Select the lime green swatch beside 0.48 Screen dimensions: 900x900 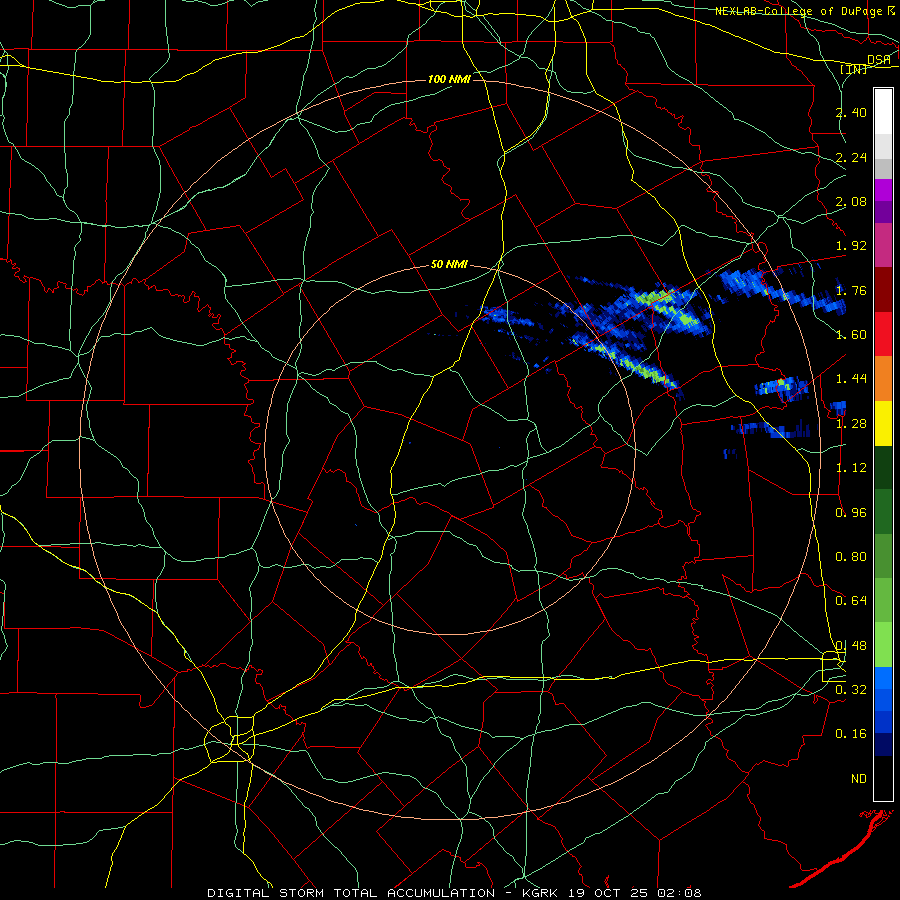[883, 645]
